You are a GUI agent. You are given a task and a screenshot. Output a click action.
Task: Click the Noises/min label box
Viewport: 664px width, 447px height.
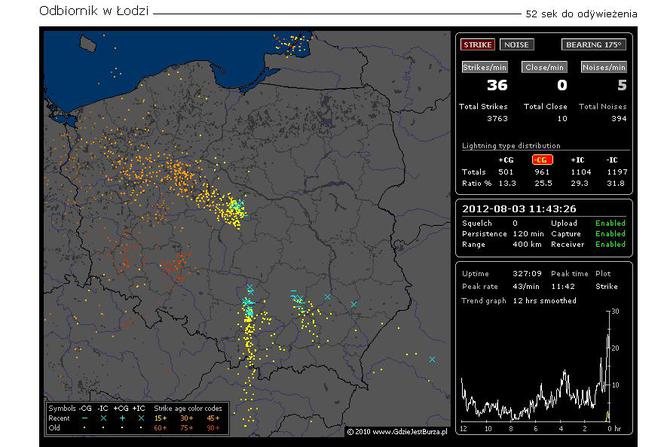[603, 67]
